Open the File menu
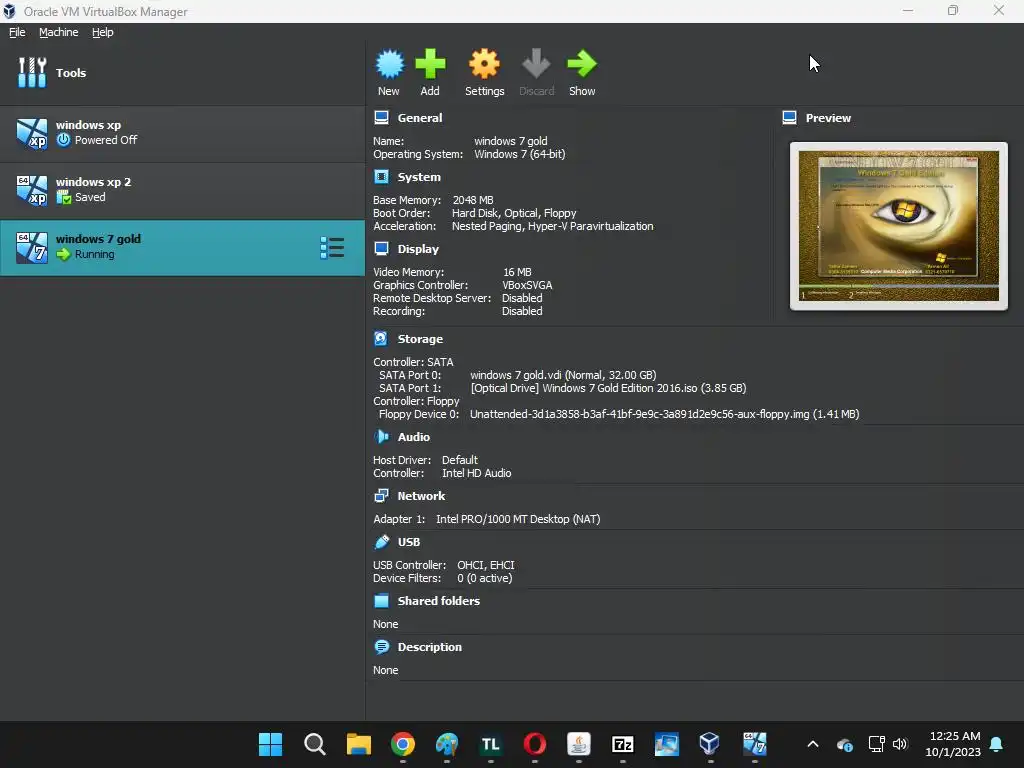 point(17,32)
